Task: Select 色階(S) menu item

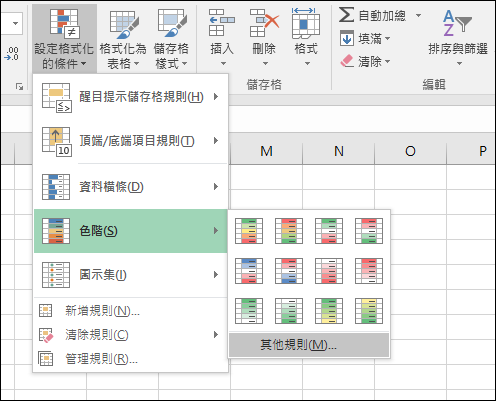Action: (131, 231)
